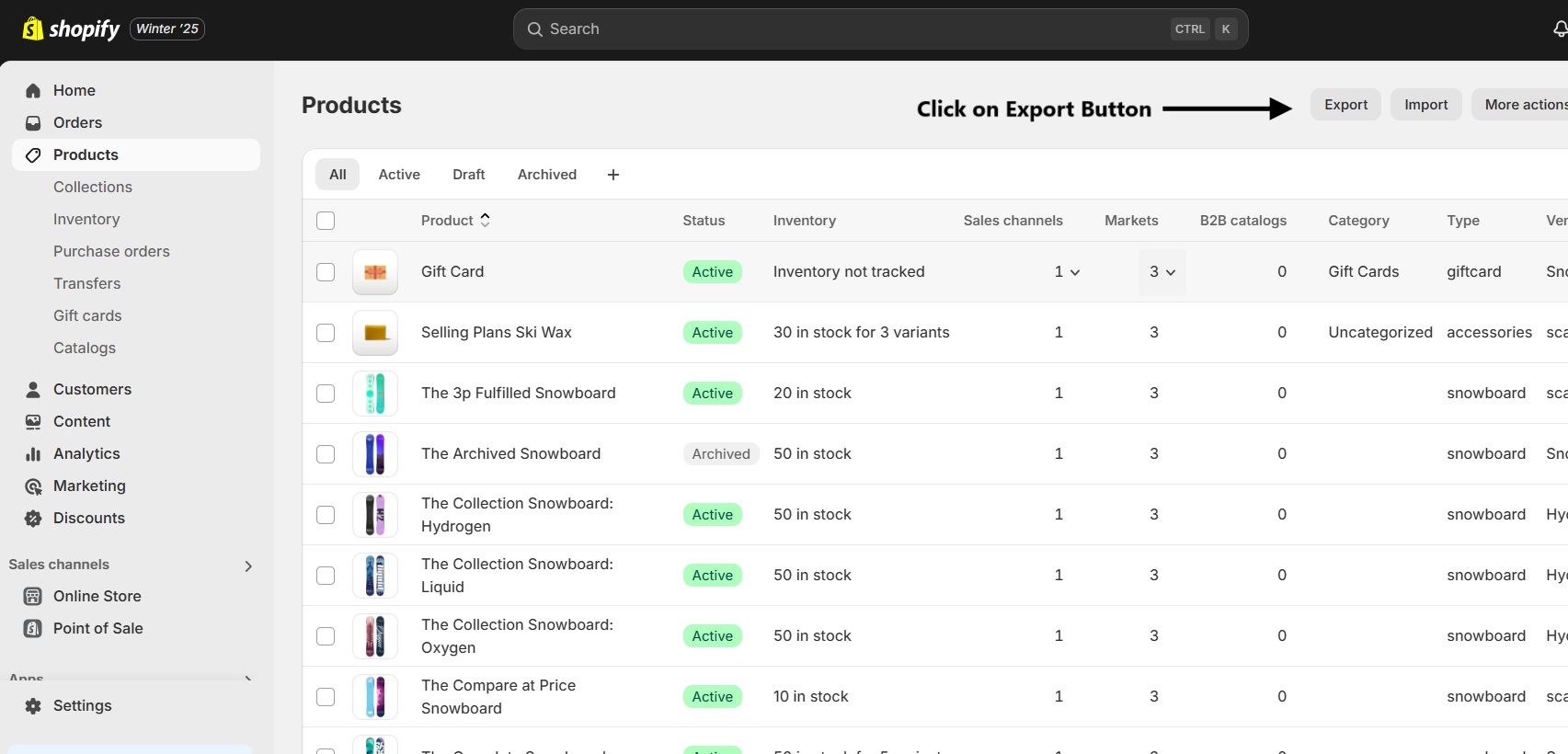The height and width of the screenshot is (754, 1568).
Task: Check the Gift Card row checkbox
Action: [326, 272]
